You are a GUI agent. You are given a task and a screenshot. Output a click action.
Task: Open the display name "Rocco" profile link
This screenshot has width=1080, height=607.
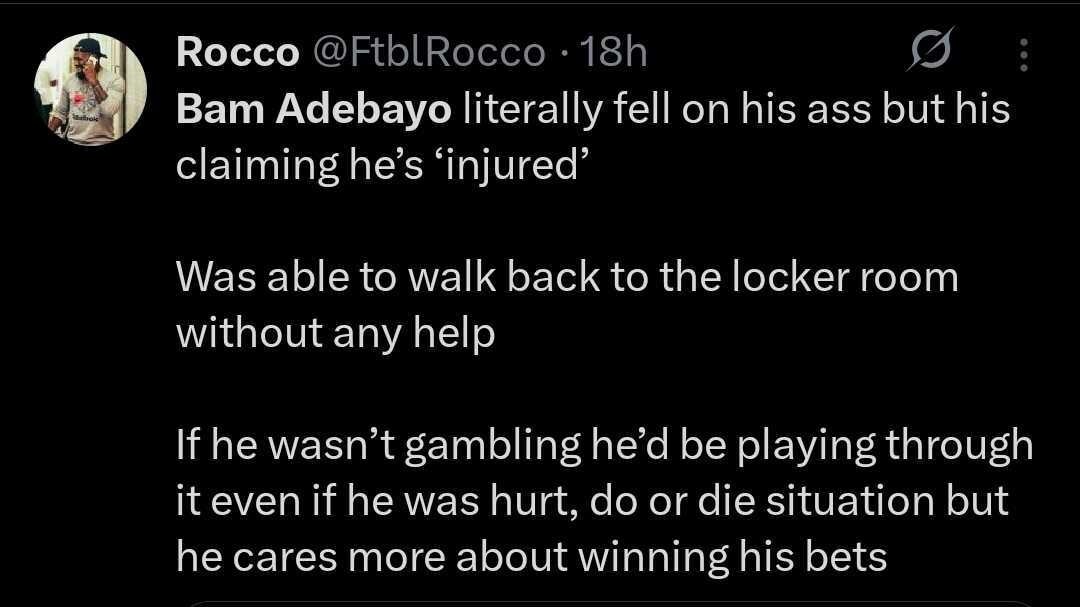coord(236,52)
